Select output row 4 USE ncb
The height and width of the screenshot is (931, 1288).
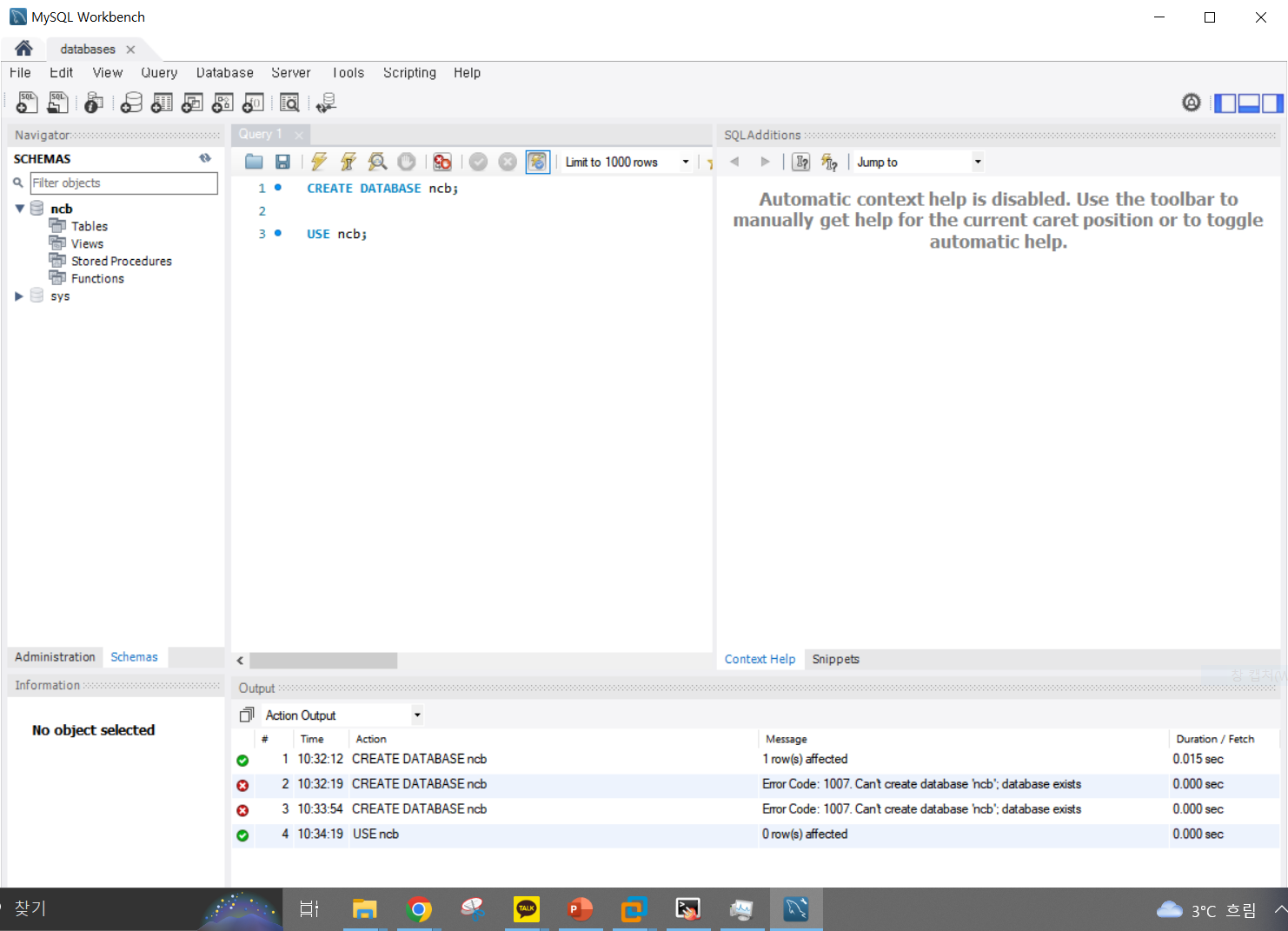756,835
